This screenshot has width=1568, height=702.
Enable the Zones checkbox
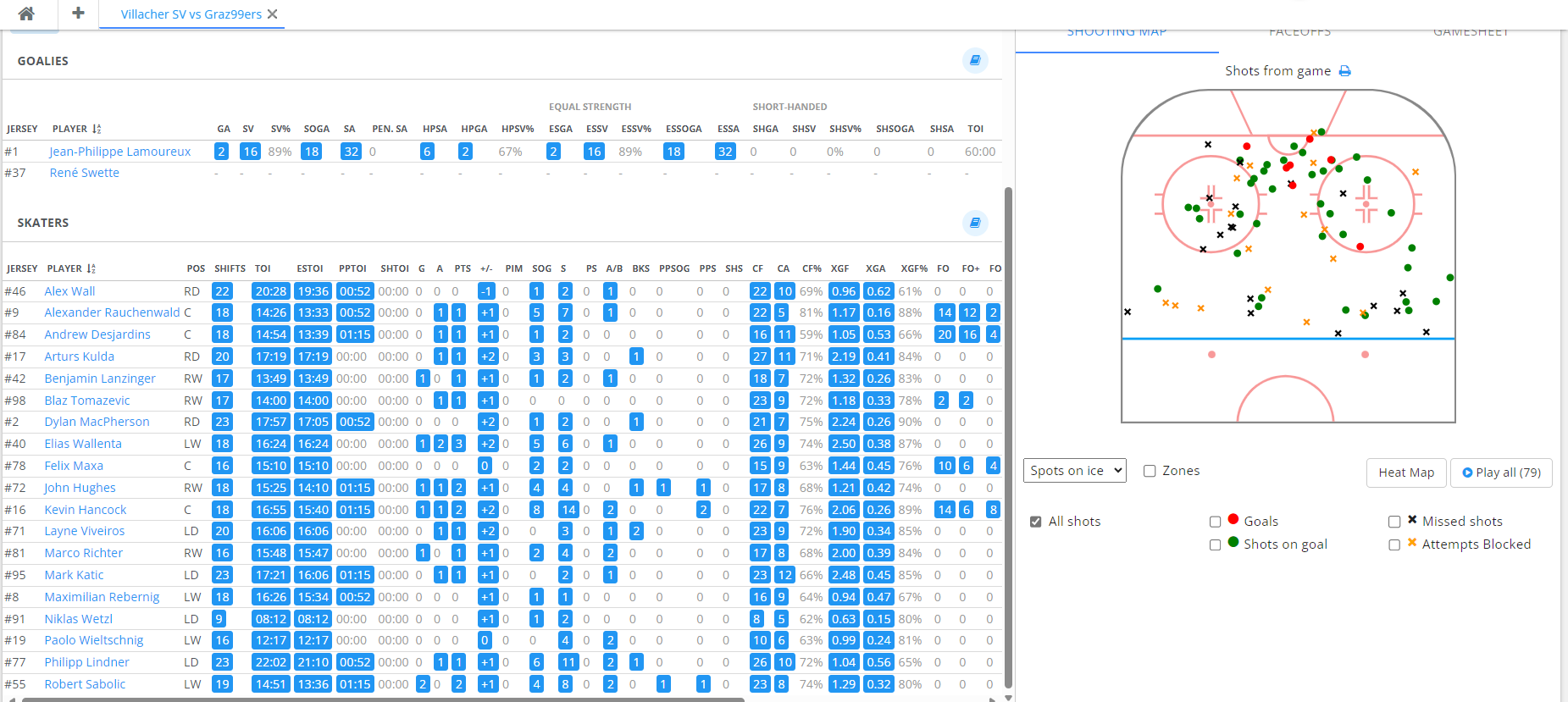pos(1150,471)
